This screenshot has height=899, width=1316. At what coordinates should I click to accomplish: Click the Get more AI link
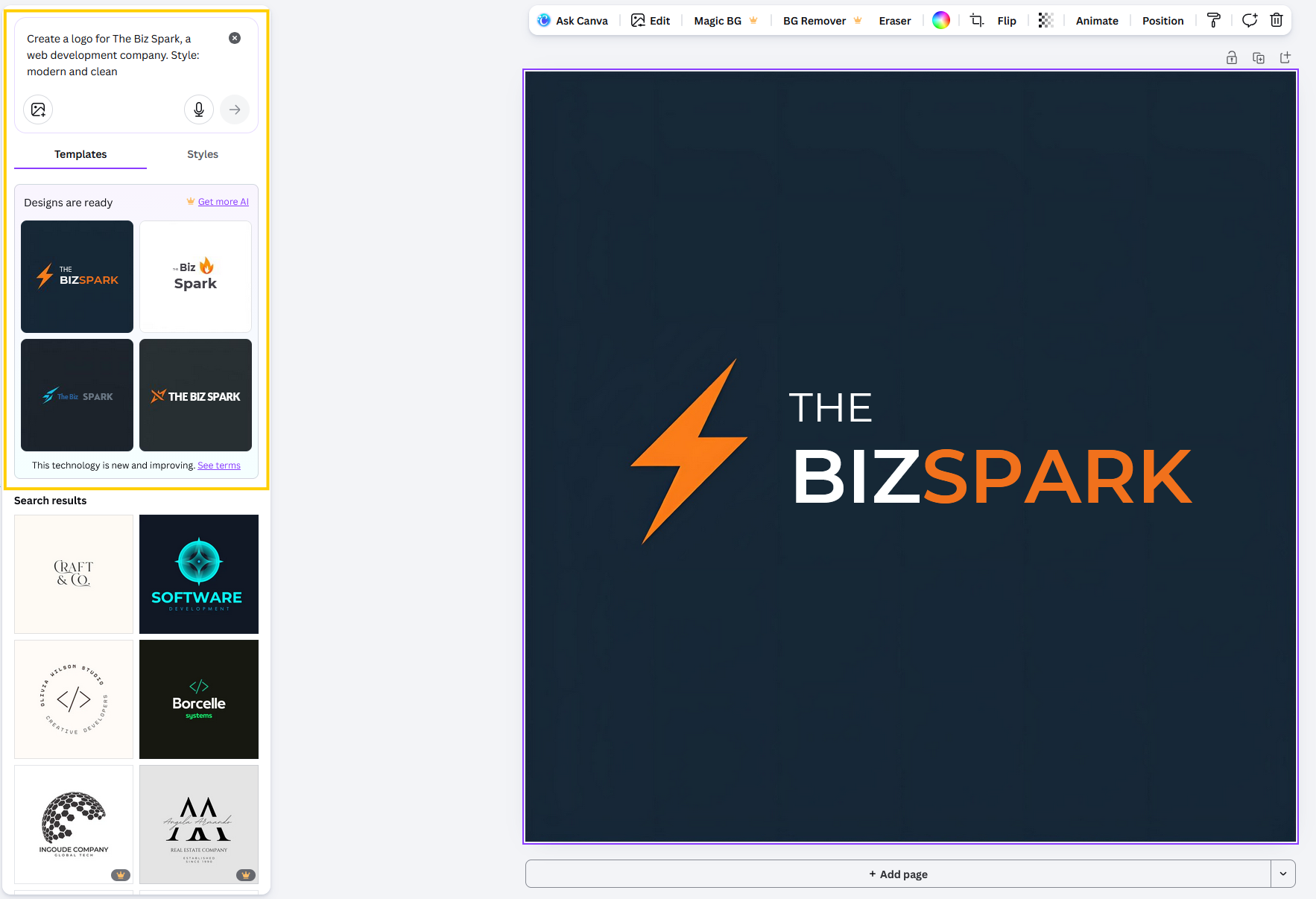click(x=223, y=201)
